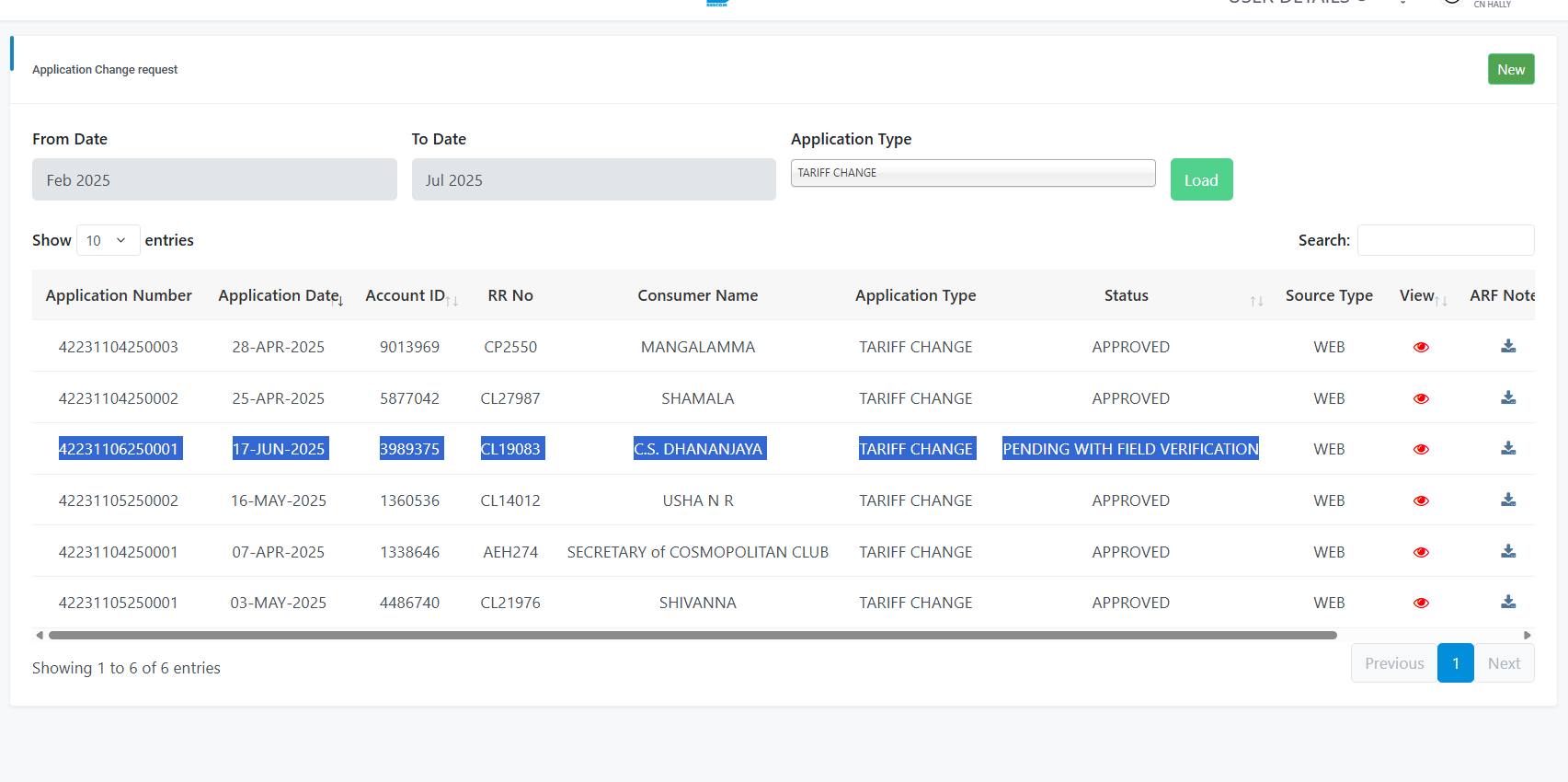Click Source Type column header

[1329, 295]
